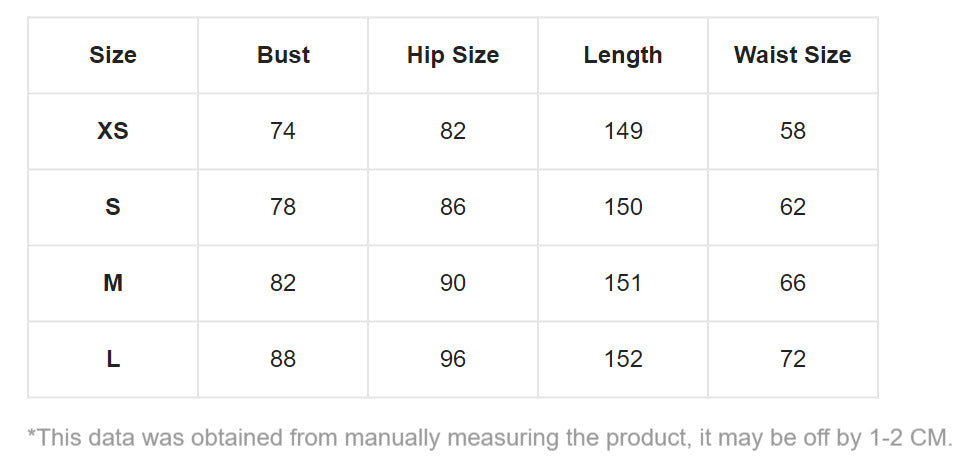
Task: Select the Waist Size header cell
Action: click(x=792, y=55)
